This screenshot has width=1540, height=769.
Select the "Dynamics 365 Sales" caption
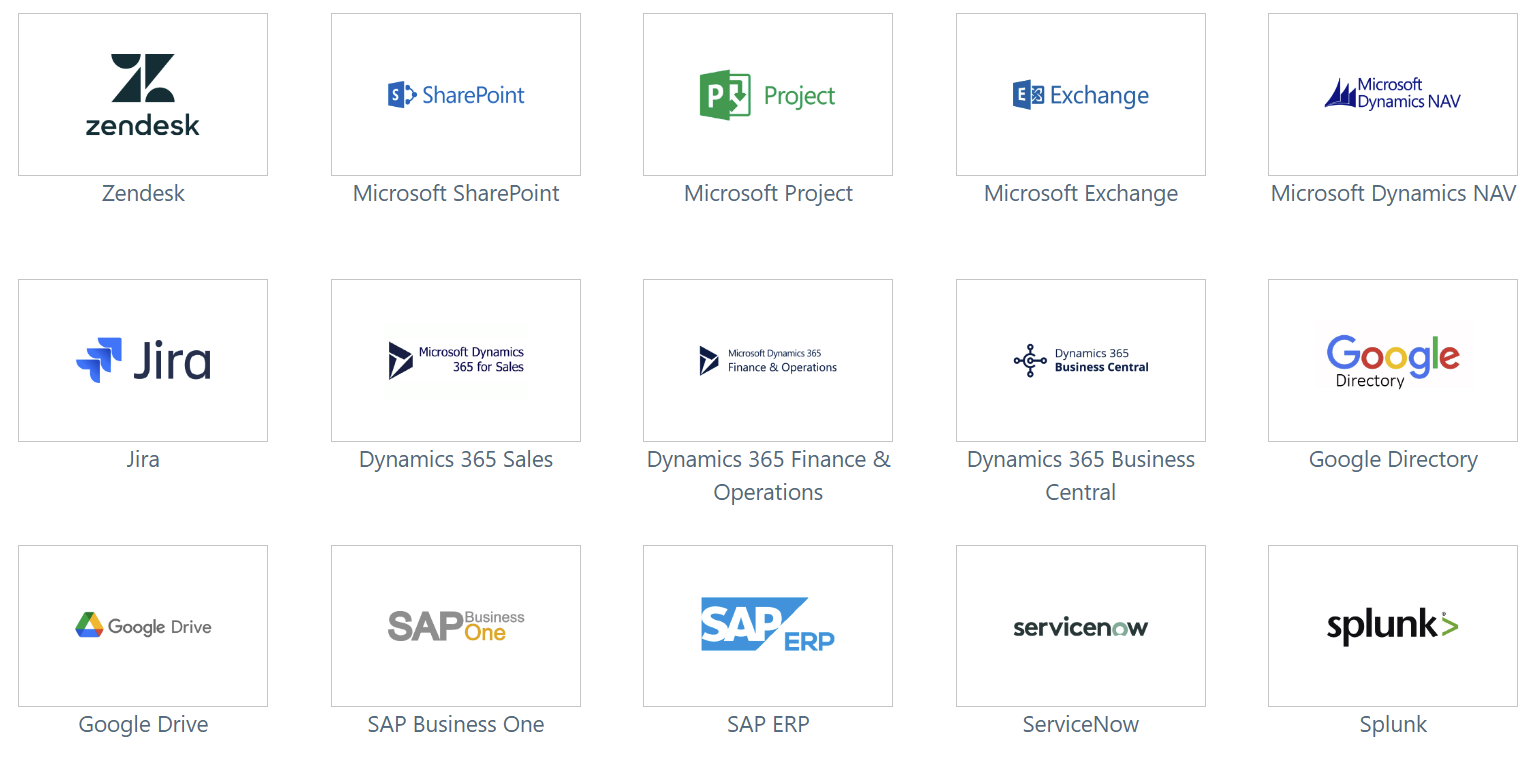click(x=456, y=460)
